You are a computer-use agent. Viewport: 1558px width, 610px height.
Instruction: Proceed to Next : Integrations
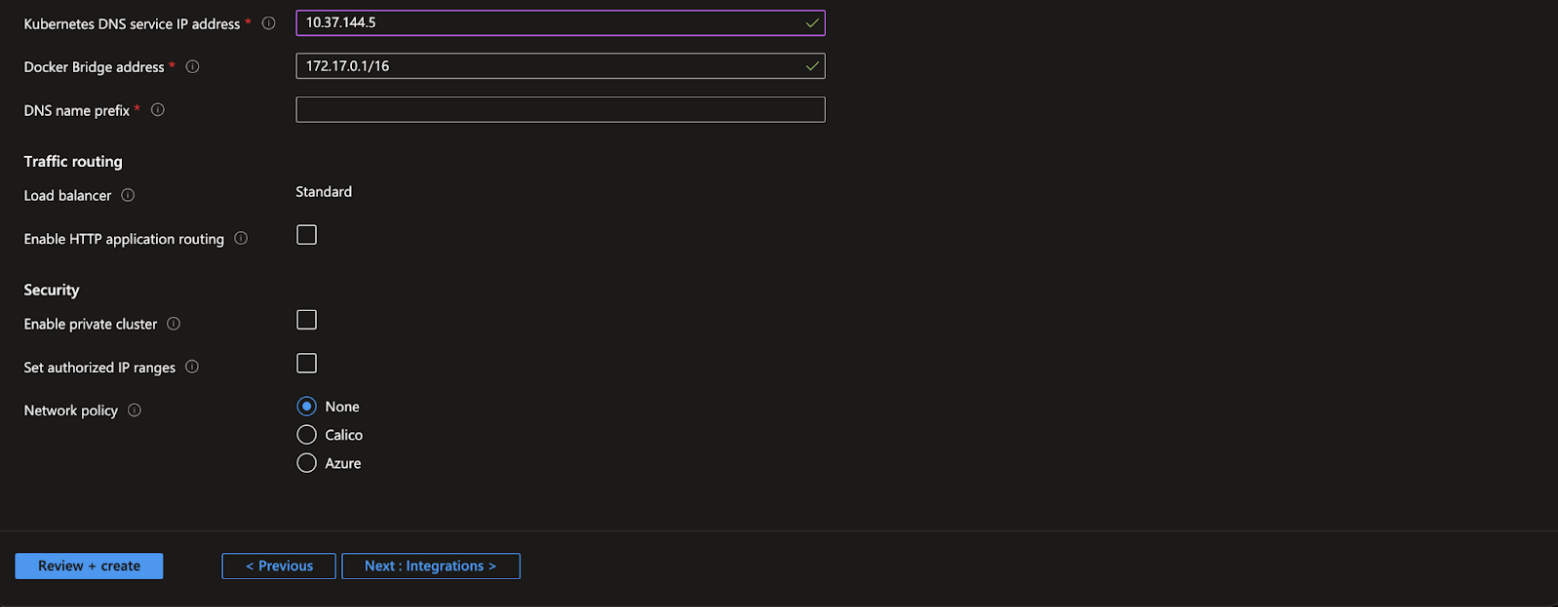(430, 566)
